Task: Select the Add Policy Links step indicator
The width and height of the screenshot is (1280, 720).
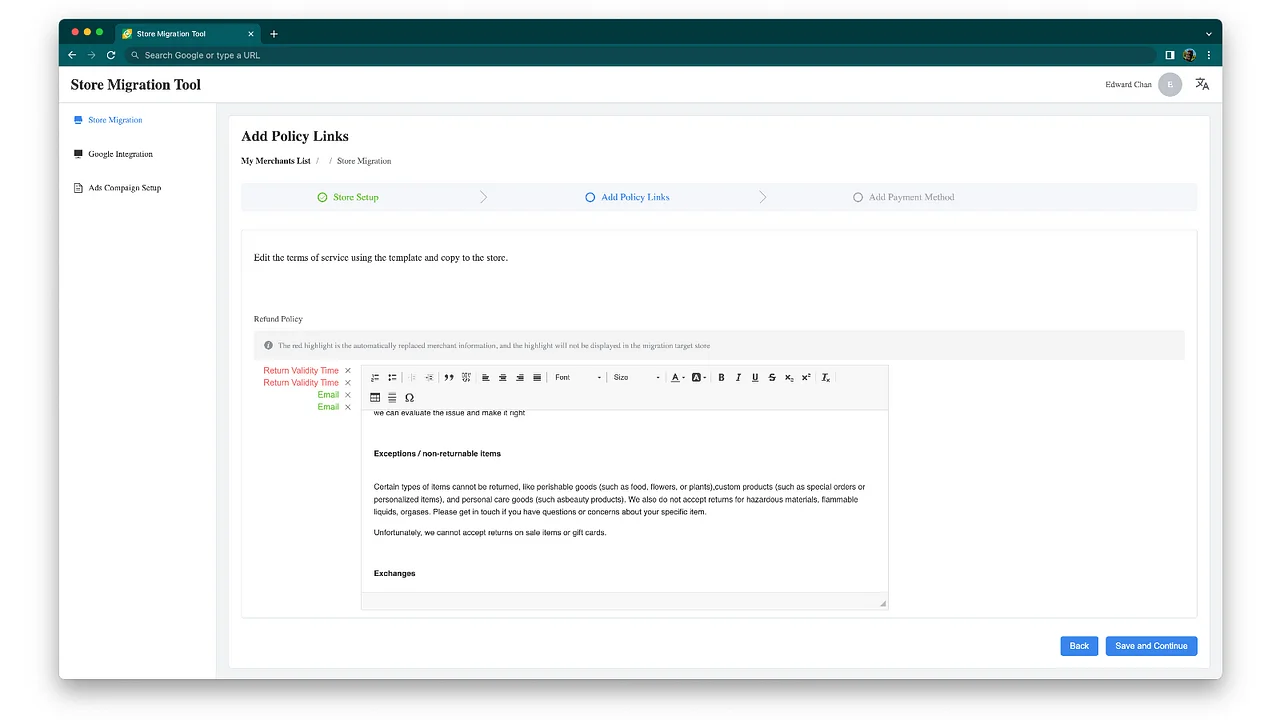Action: (x=627, y=197)
